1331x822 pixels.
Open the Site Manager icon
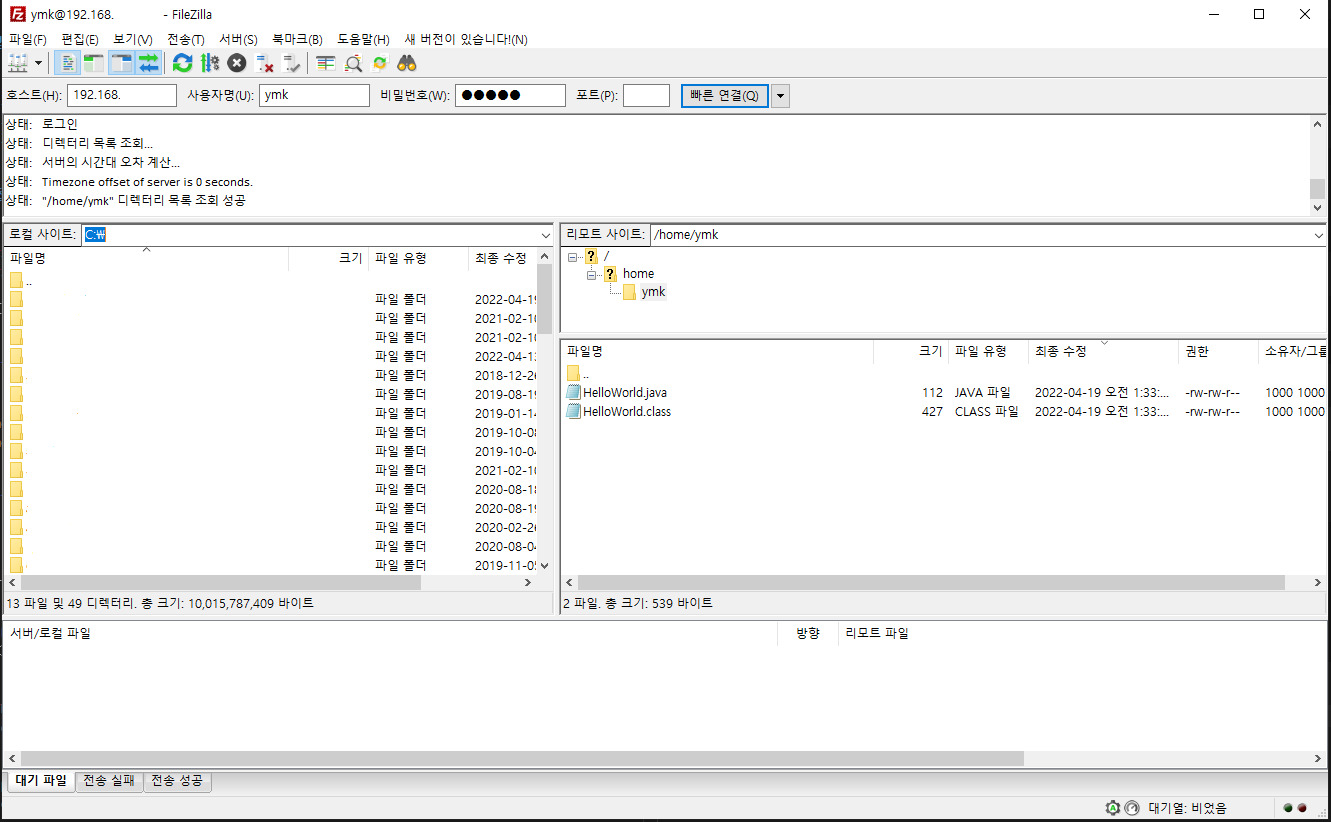[x=18, y=63]
